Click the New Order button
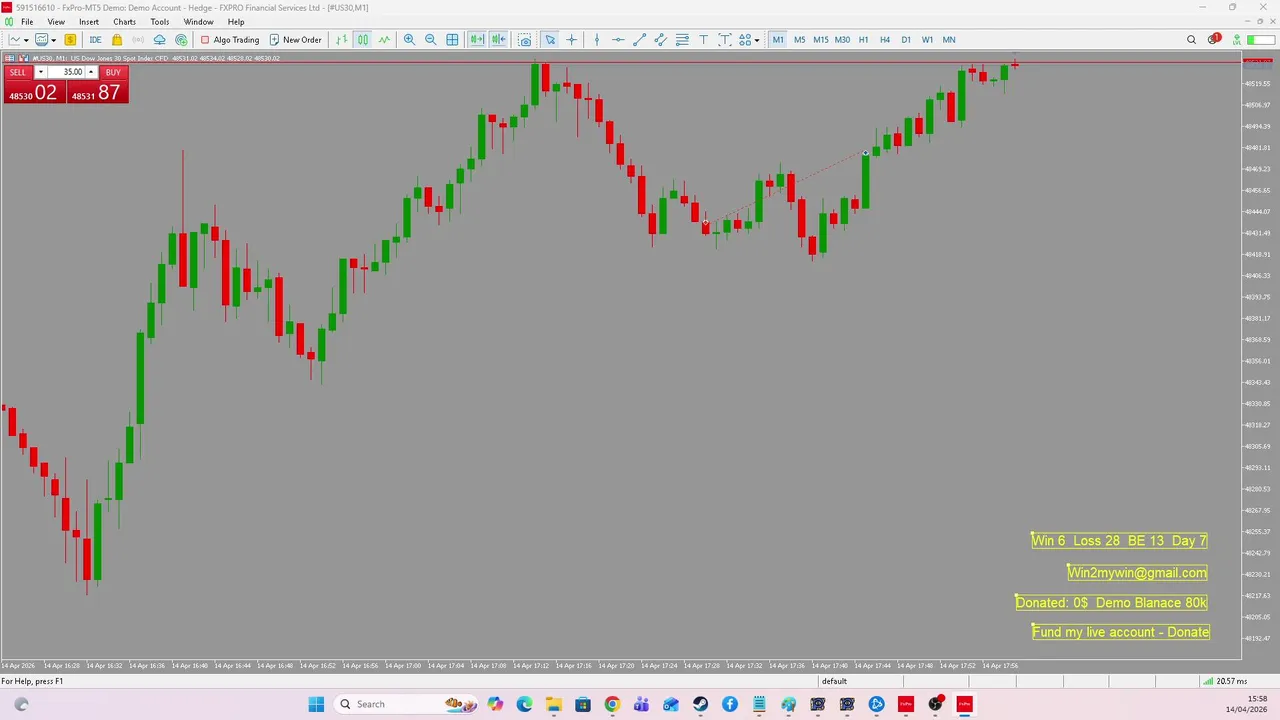Image resolution: width=1280 pixels, height=720 pixels. click(295, 40)
